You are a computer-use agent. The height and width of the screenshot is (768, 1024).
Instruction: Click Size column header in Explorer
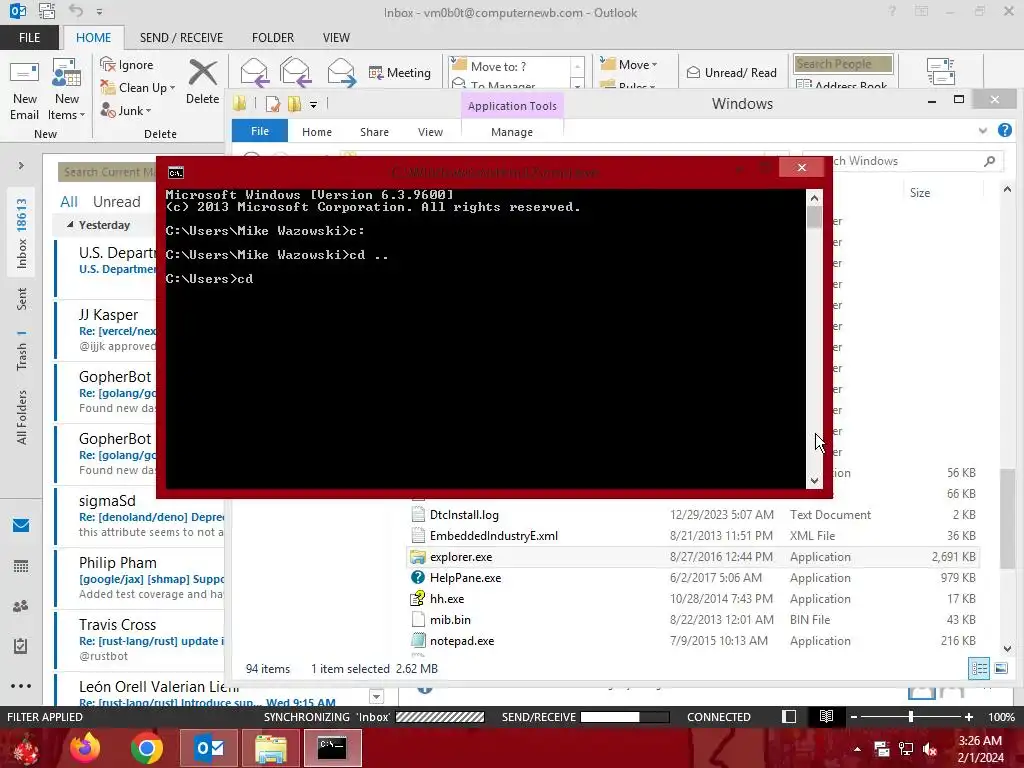pyautogui.click(x=920, y=193)
